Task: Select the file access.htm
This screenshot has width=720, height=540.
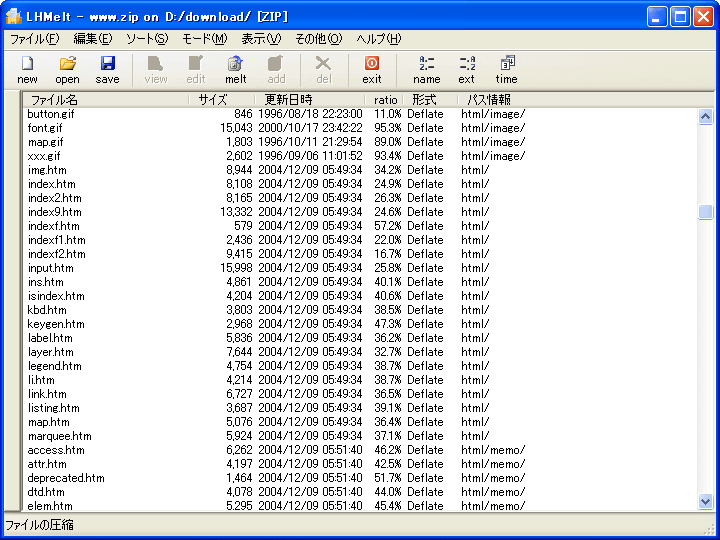Action: click(x=56, y=450)
